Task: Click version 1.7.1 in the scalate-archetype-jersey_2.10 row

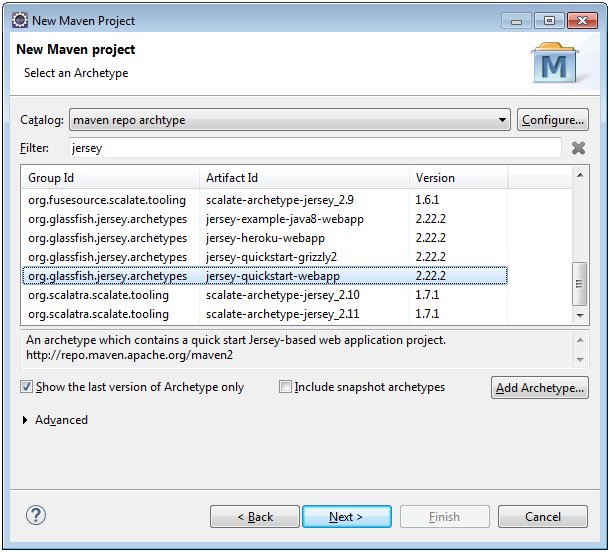Action: [x=427, y=295]
